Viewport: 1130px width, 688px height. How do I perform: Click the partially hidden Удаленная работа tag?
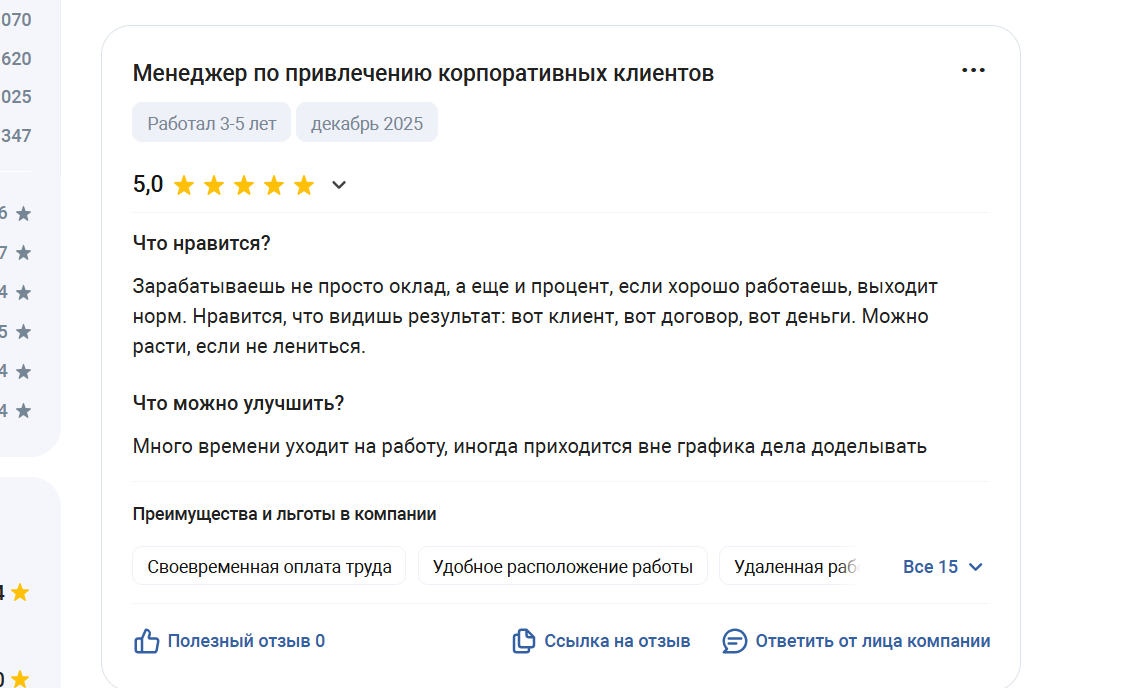tap(795, 567)
